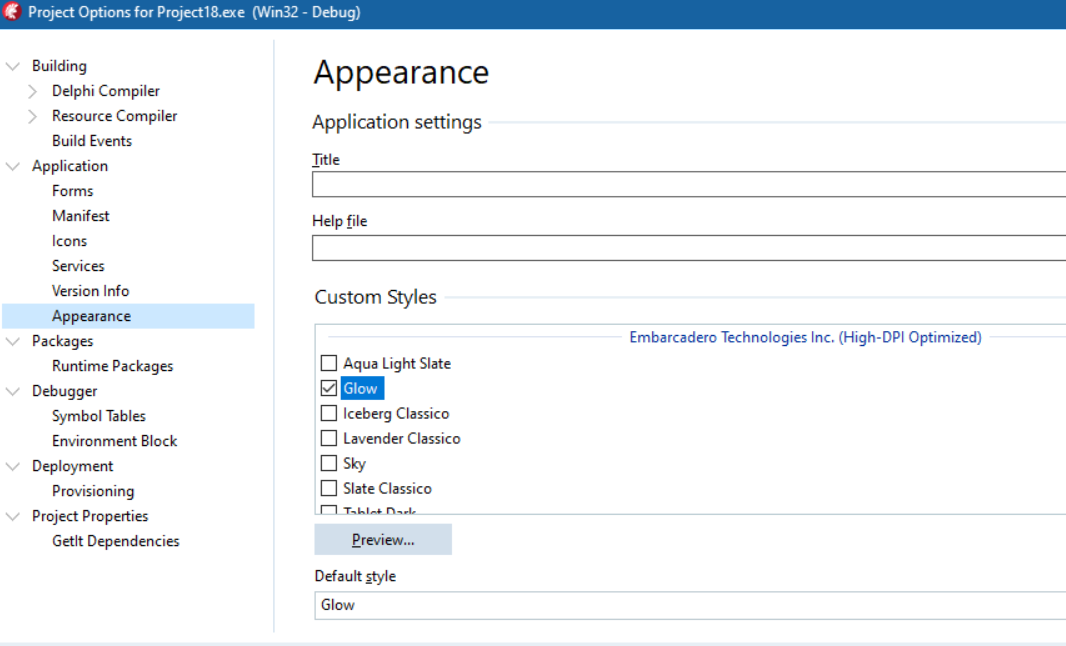This screenshot has height=646, width=1066.
Task: Collapse the Project Properties tree node
Action: click(x=12, y=516)
